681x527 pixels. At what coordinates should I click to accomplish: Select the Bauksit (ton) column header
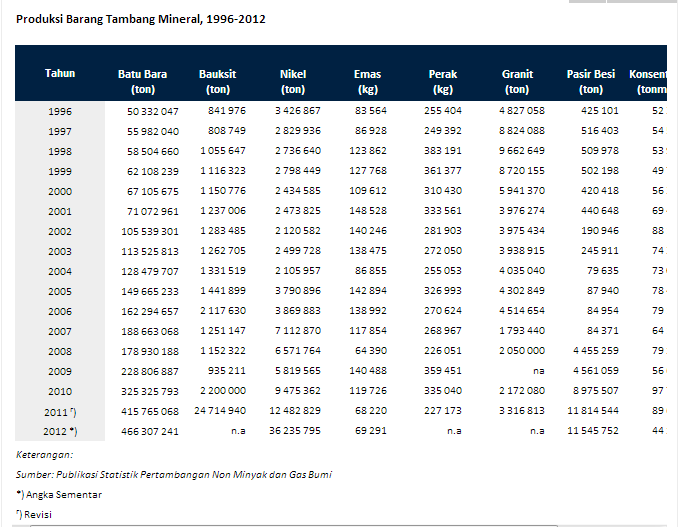tap(217, 81)
